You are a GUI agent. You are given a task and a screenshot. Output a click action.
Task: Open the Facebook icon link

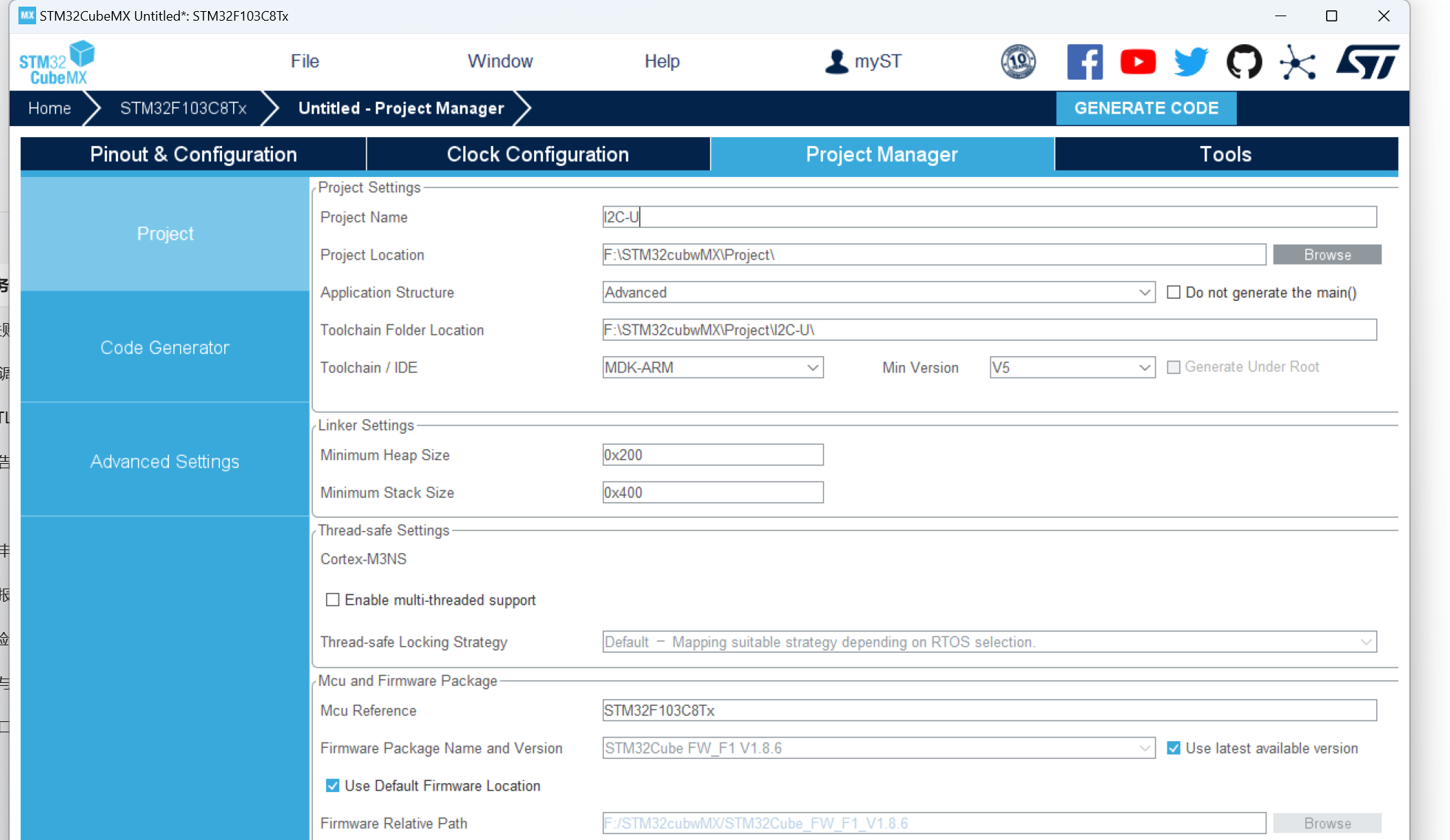tap(1085, 62)
